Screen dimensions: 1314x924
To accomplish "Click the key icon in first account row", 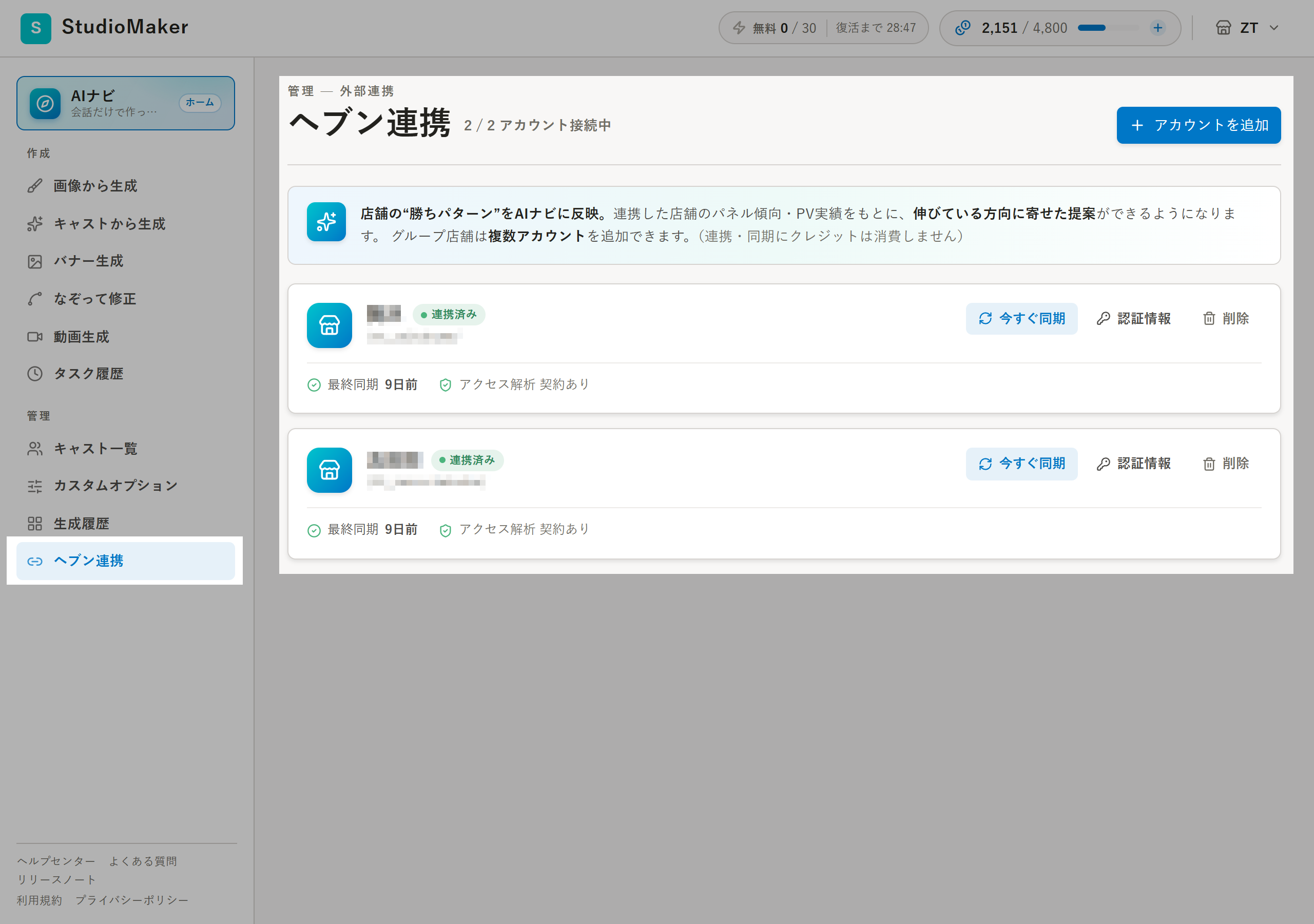I will click(x=1103, y=319).
